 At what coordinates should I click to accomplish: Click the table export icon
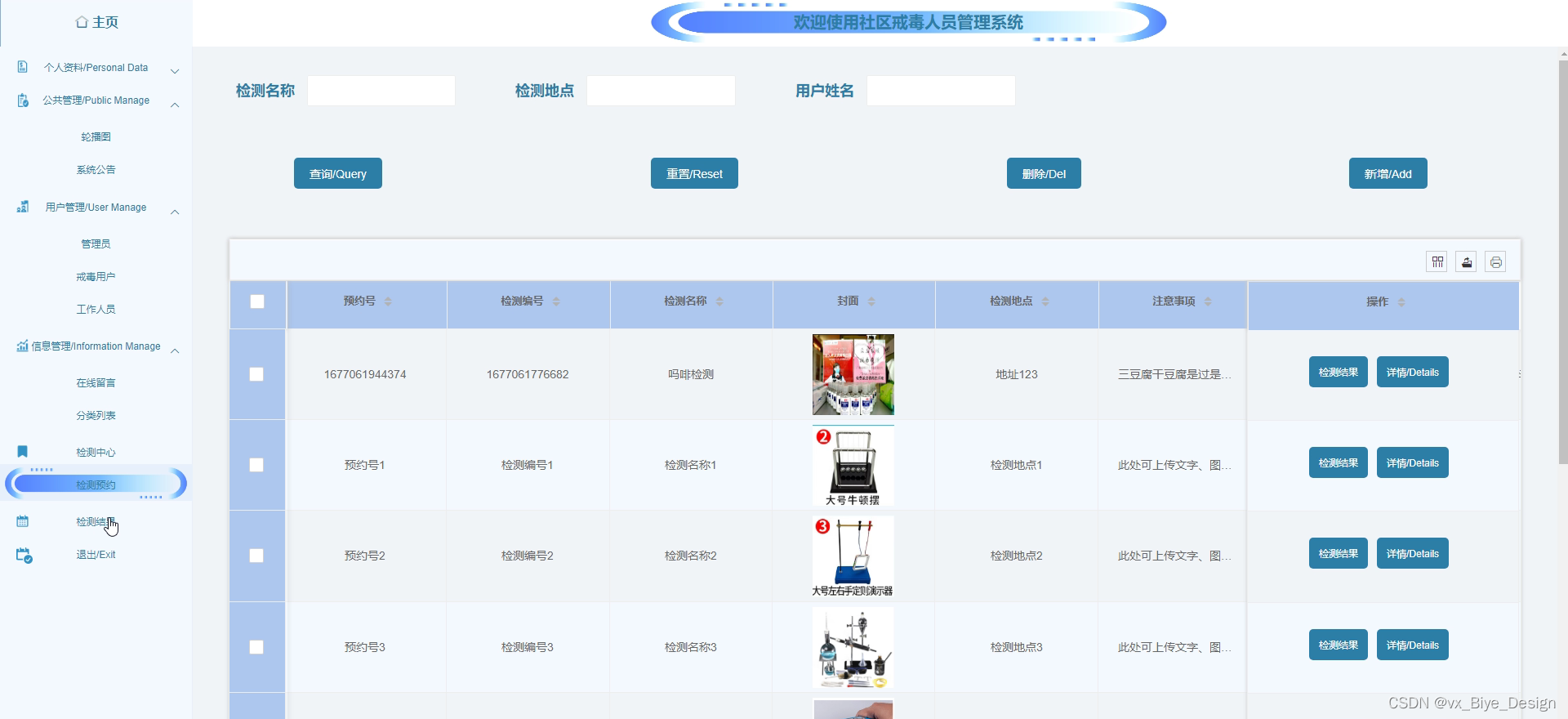[1467, 262]
